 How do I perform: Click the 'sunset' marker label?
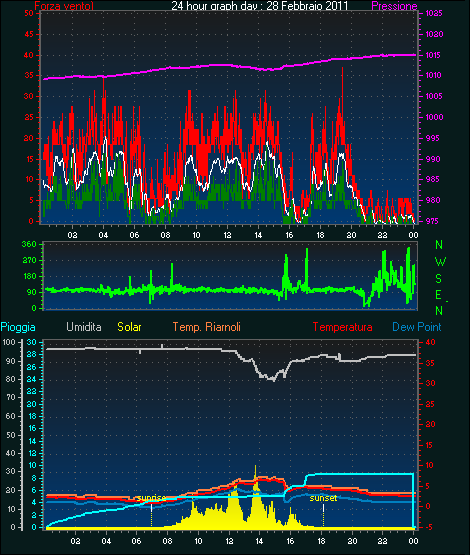click(x=323, y=498)
